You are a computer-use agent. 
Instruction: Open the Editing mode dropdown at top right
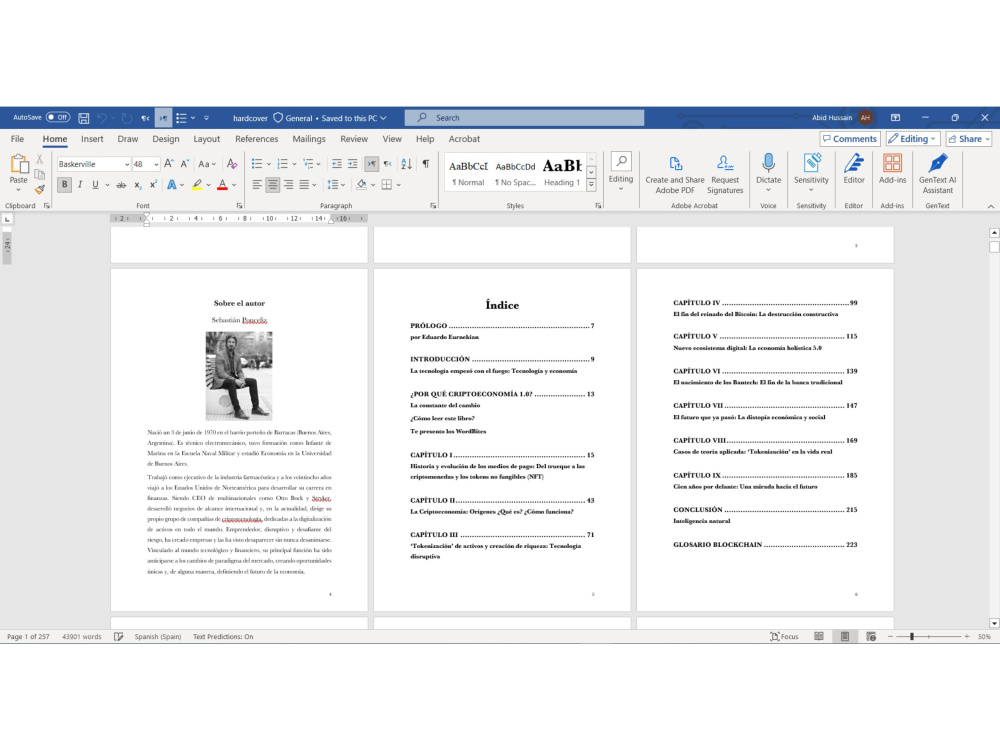tap(913, 139)
